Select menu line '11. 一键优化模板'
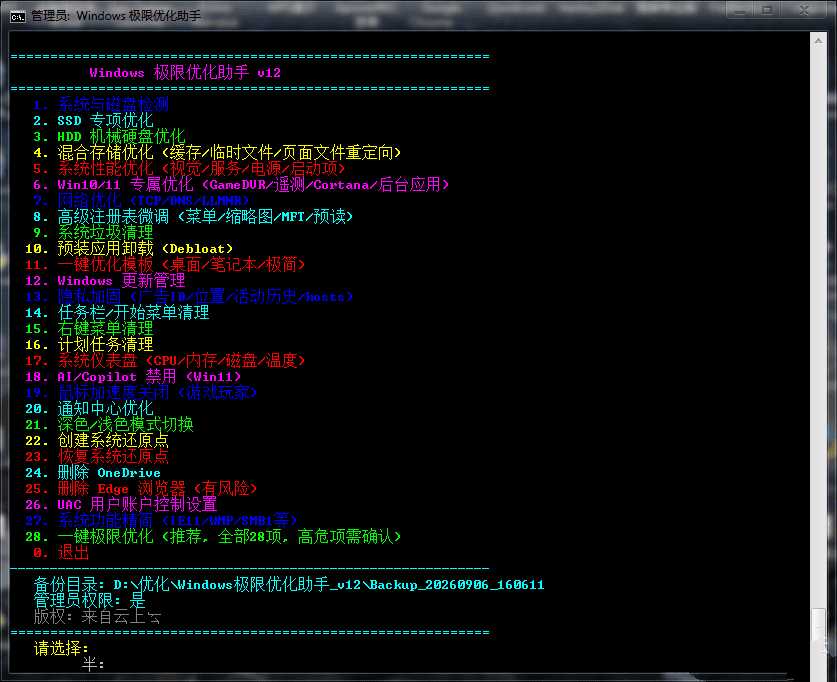 [x=165, y=265]
